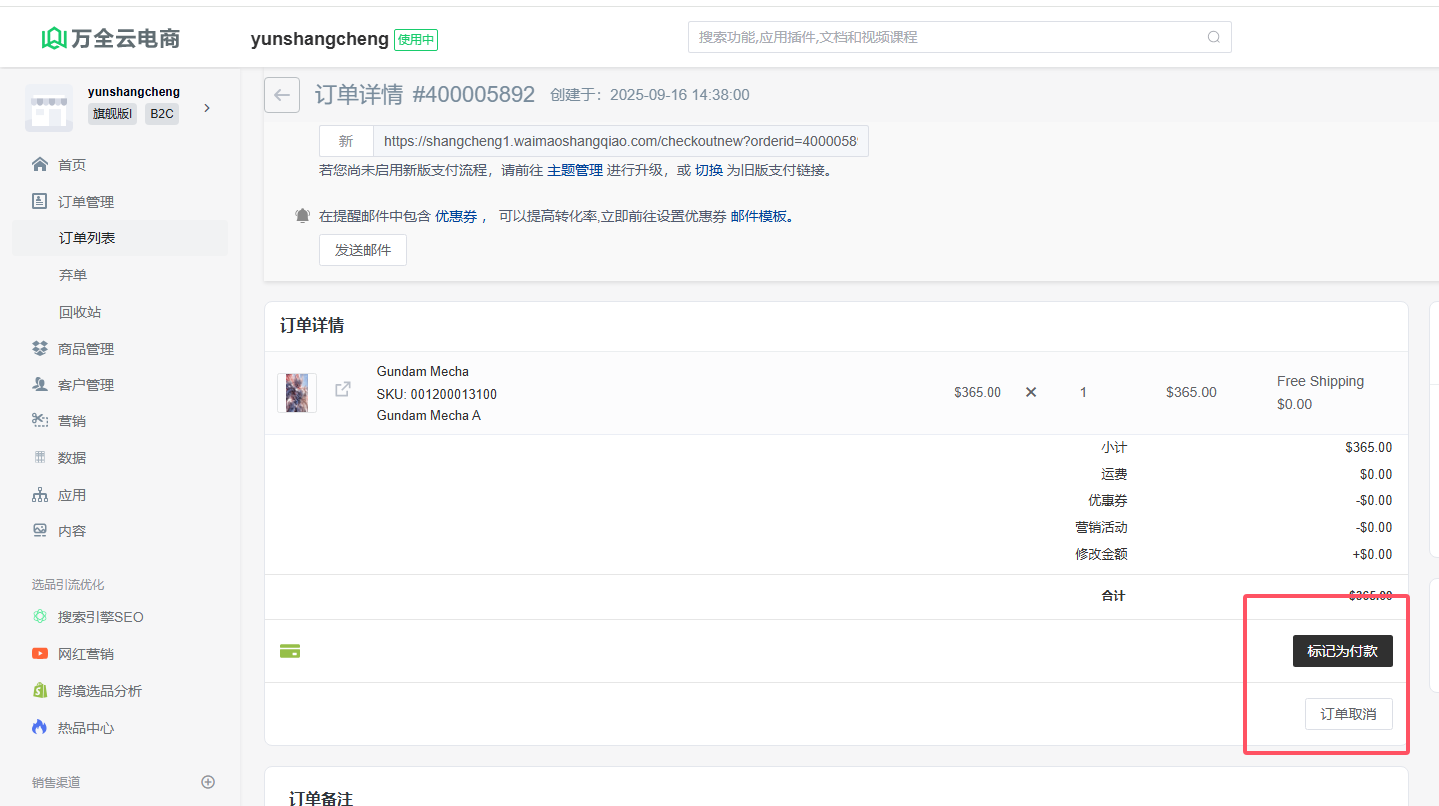Viewport: 1439px width, 806px height.
Task: Click the plus icon next to 销售渠道
Action: point(208,782)
